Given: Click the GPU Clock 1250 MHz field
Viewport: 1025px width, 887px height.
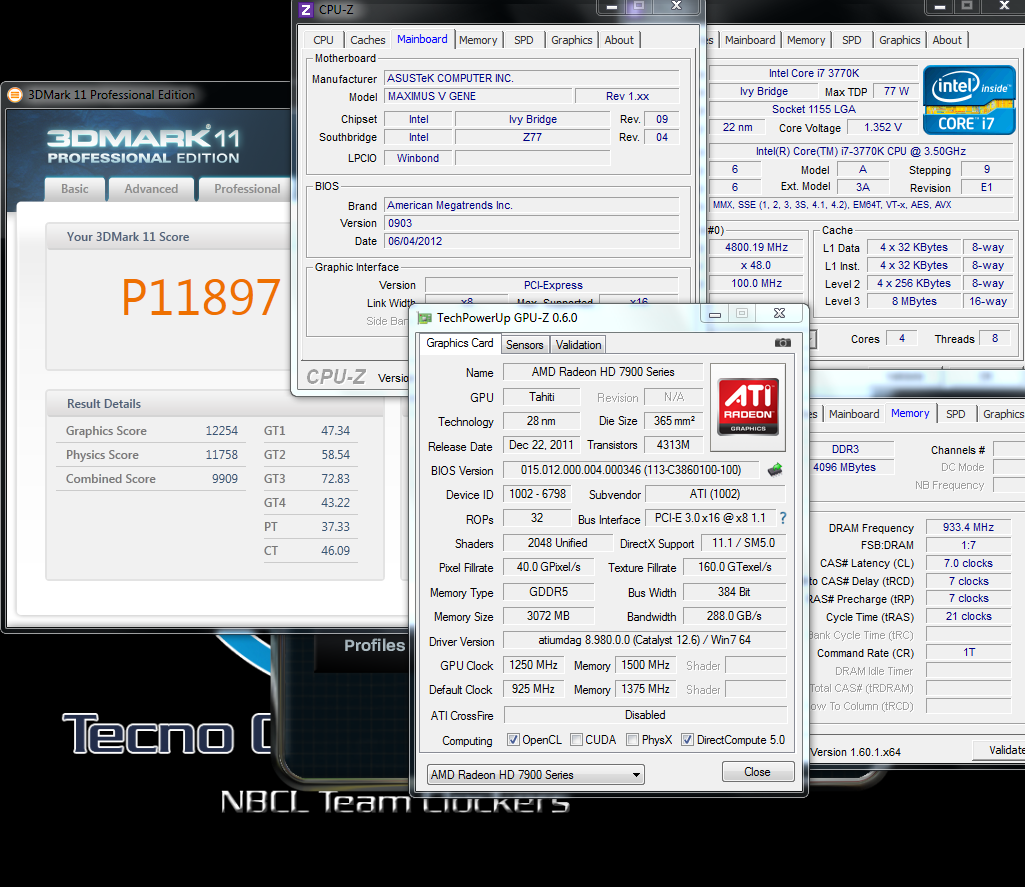Looking at the screenshot, I should tap(533, 665).
